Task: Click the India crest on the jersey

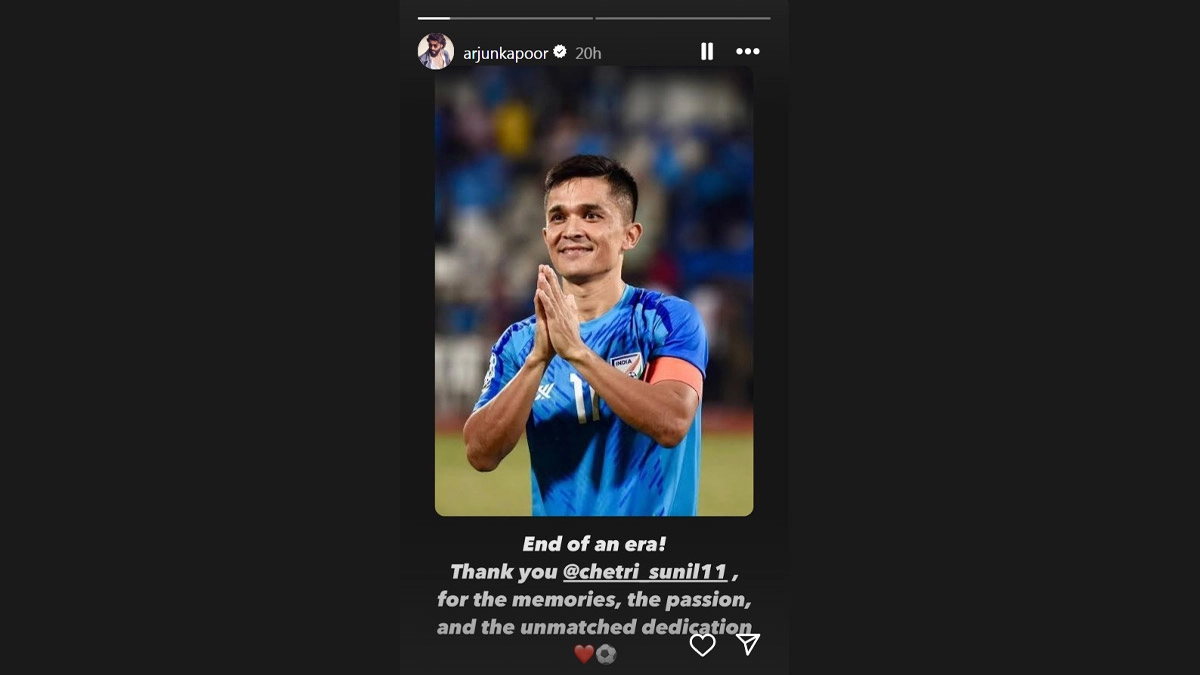Action: (627, 364)
